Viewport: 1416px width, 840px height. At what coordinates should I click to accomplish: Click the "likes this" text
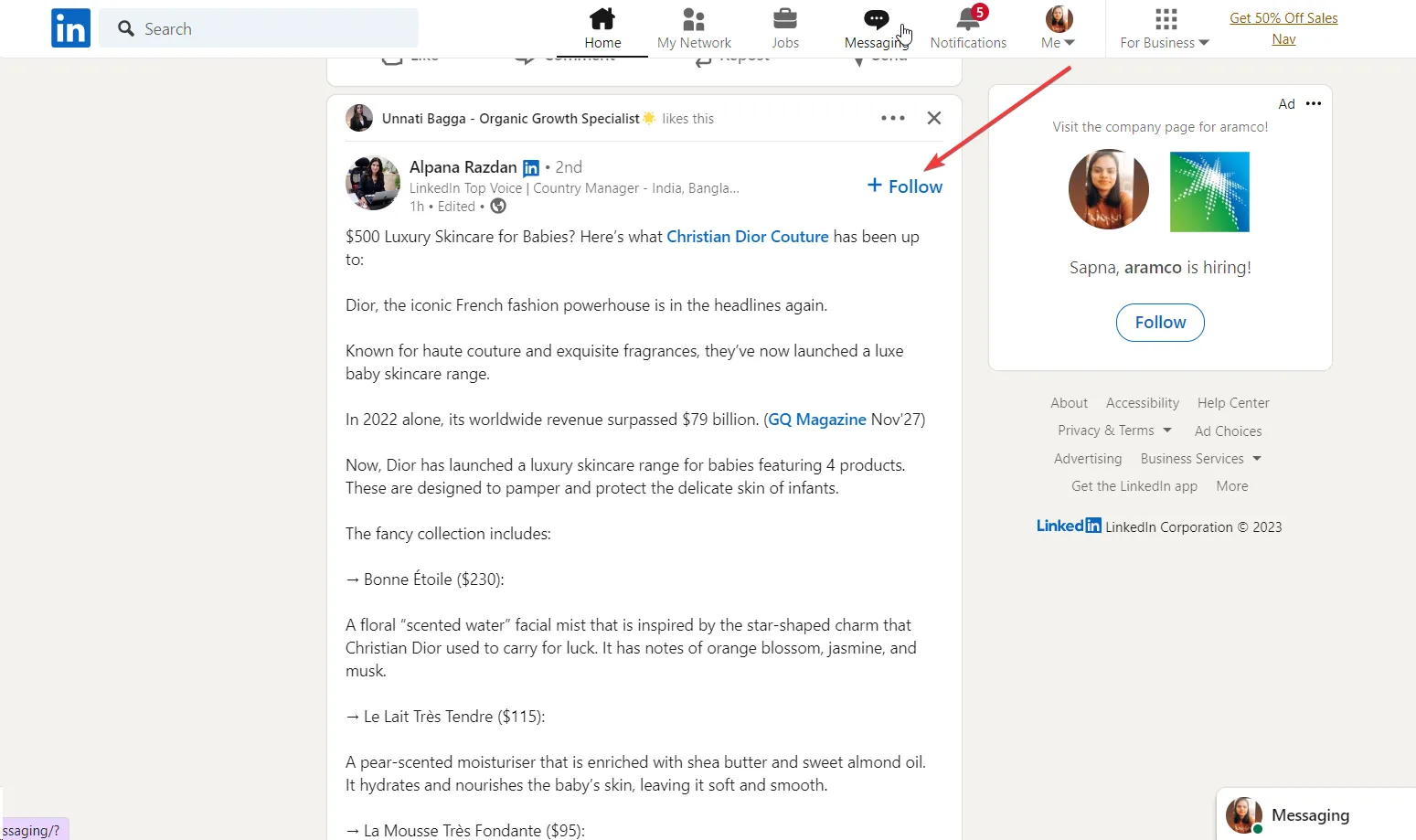pyautogui.click(x=687, y=119)
